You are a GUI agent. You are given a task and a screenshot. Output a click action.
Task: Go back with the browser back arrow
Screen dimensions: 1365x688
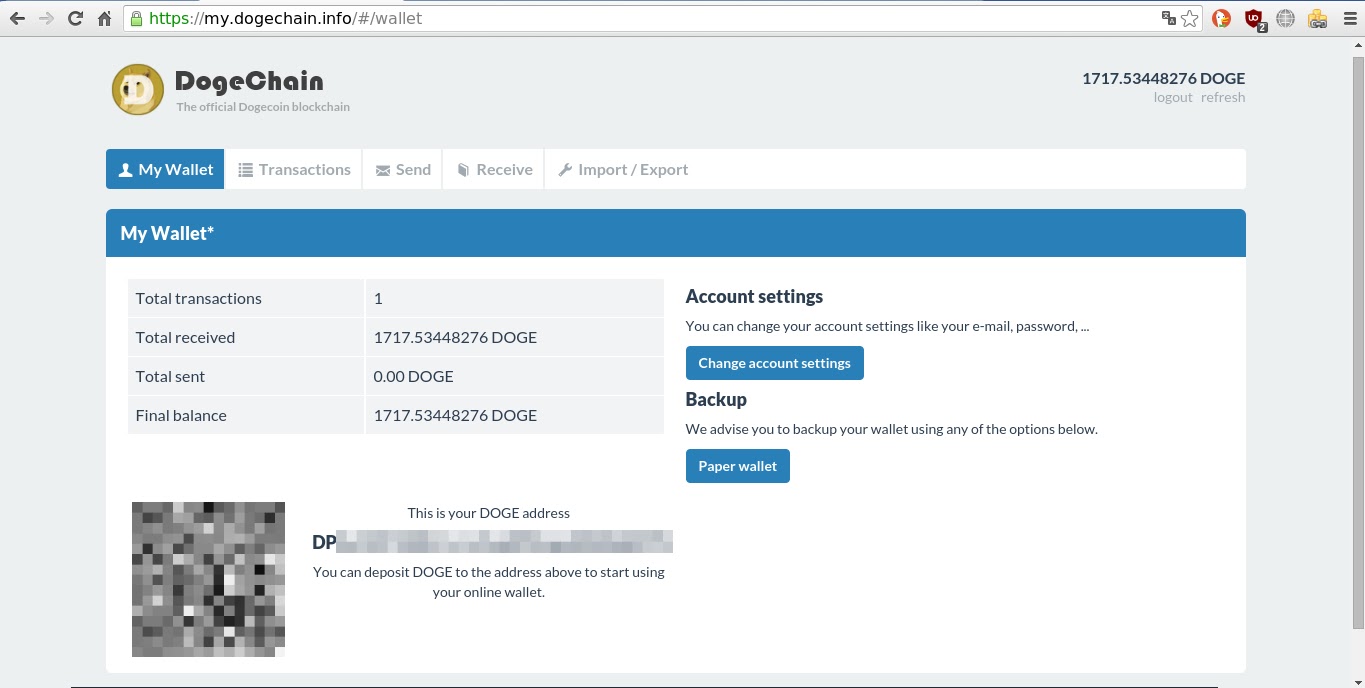[17, 18]
